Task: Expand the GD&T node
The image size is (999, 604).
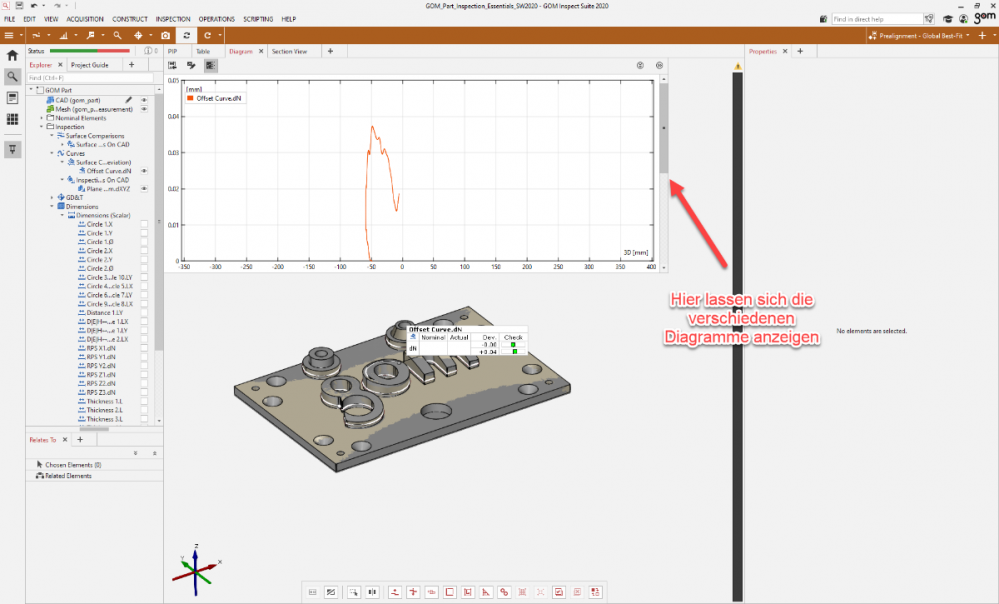Action: [52, 198]
